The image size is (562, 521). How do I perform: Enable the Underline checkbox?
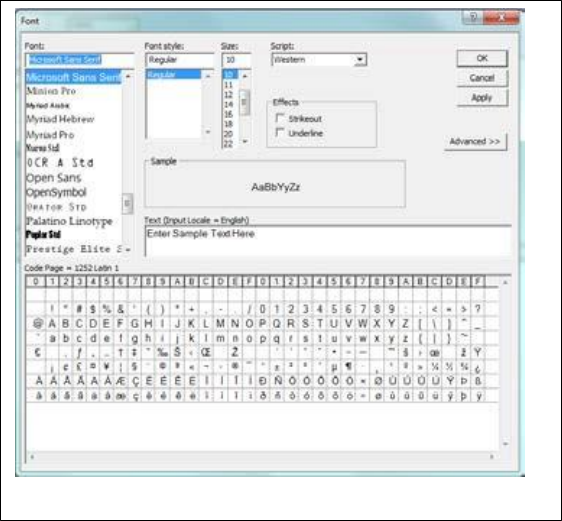coord(280,133)
